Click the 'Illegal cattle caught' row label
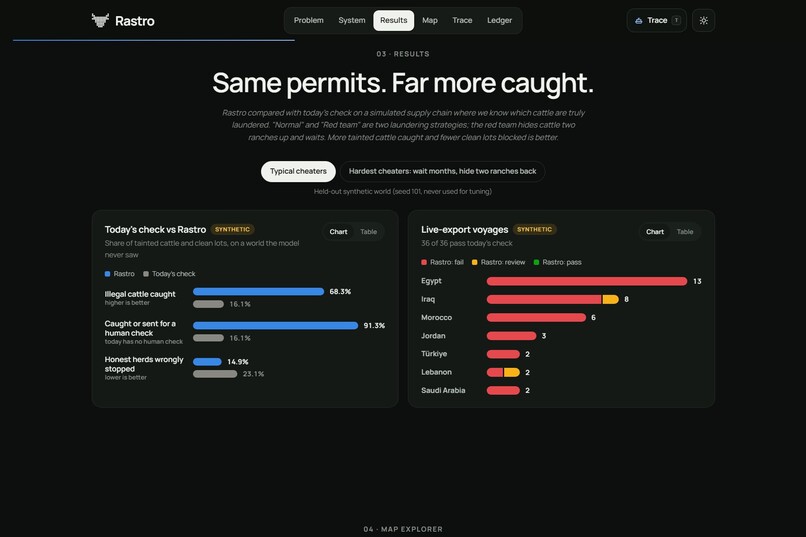The width and height of the screenshot is (806, 537). (140, 294)
